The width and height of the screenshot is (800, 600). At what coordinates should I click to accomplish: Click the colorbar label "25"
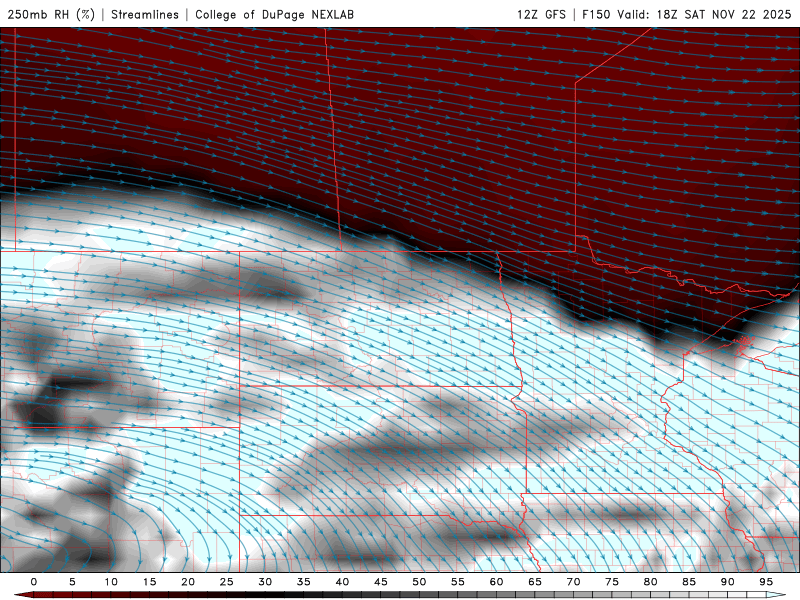coord(227,582)
